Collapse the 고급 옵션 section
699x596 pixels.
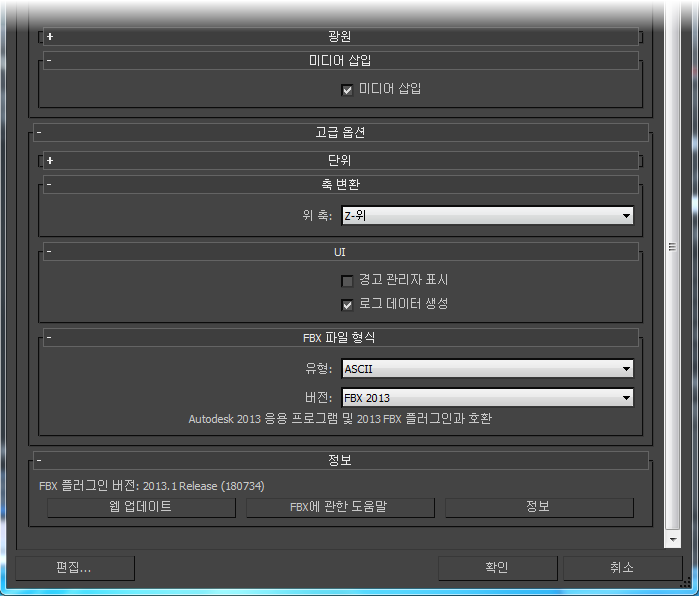tap(341, 132)
